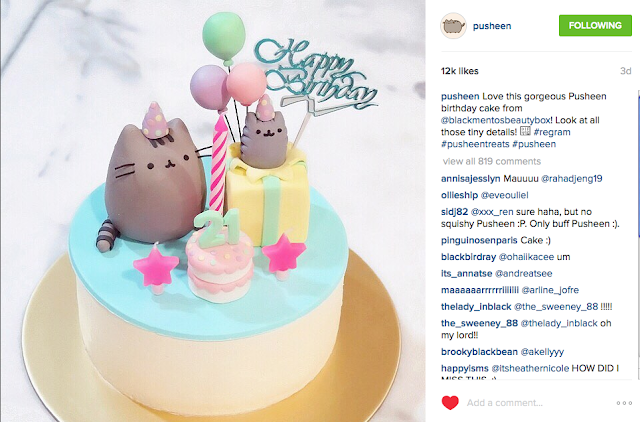The image size is (640, 422).
Task: Visit the brookyblackbean profile
Action: coord(479,352)
